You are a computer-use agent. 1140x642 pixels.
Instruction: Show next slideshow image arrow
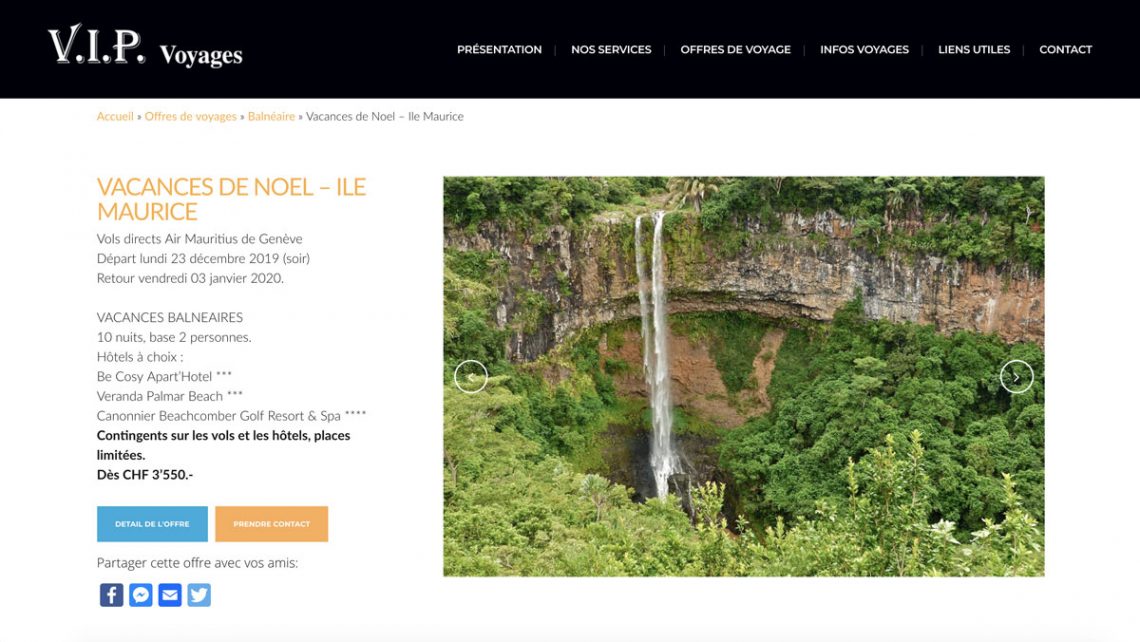point(1016,377)
